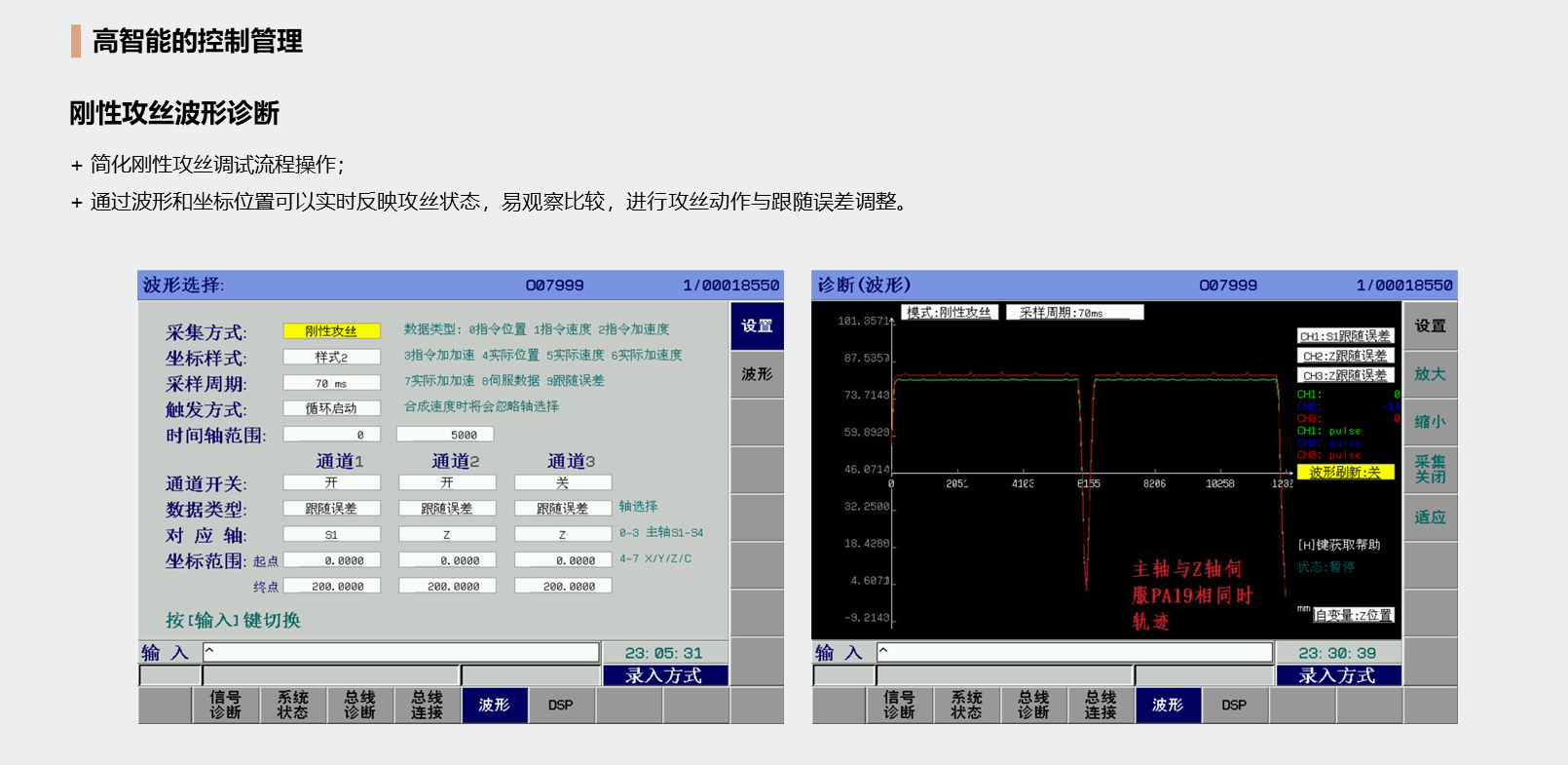This screenshot has height=765, width=1568.
Task: Toggle the yellow 波形刷新:关 option
Action: tap(1345, 472)
